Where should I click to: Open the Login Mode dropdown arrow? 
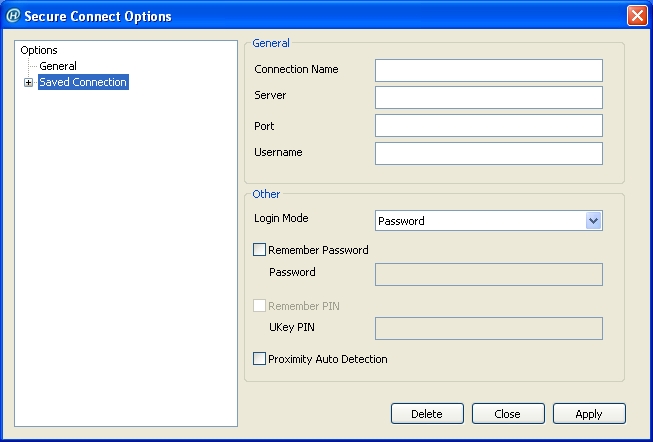593,221
